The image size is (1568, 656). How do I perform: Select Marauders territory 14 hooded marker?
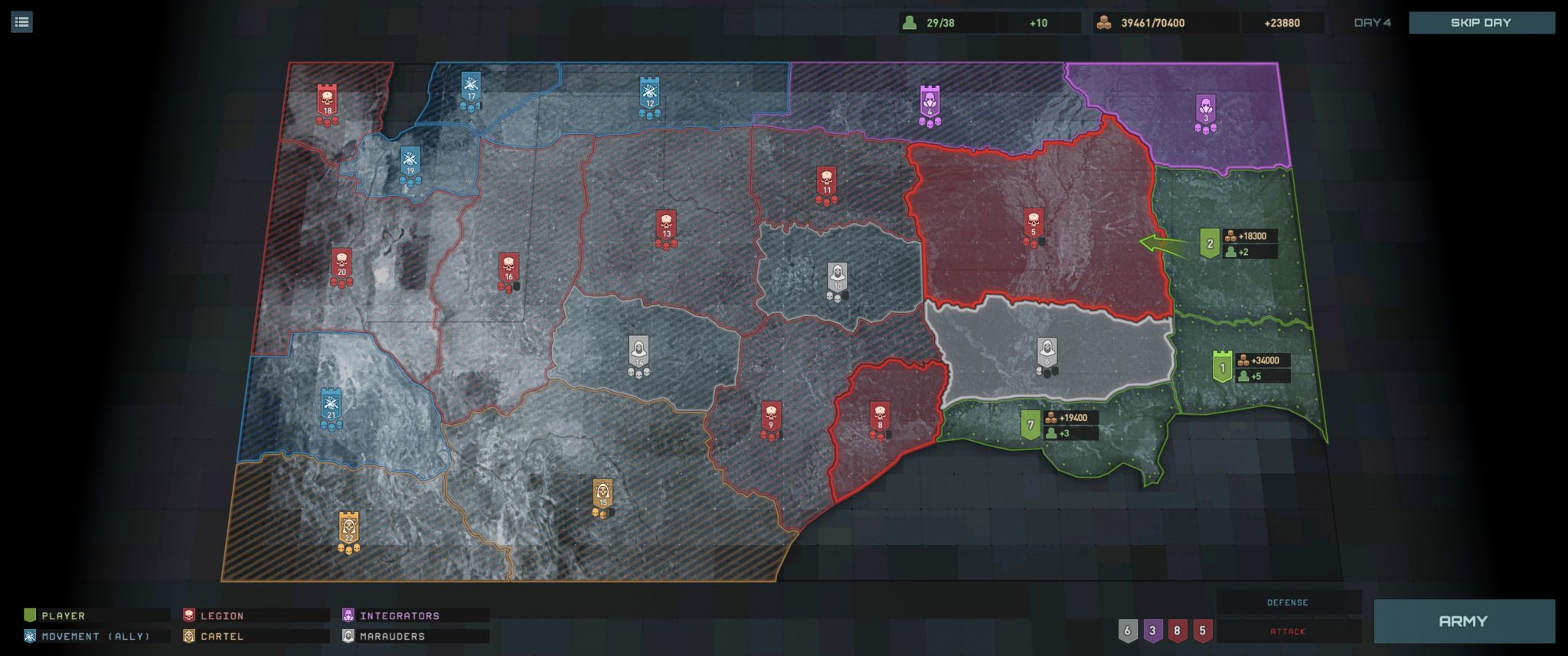639,351
